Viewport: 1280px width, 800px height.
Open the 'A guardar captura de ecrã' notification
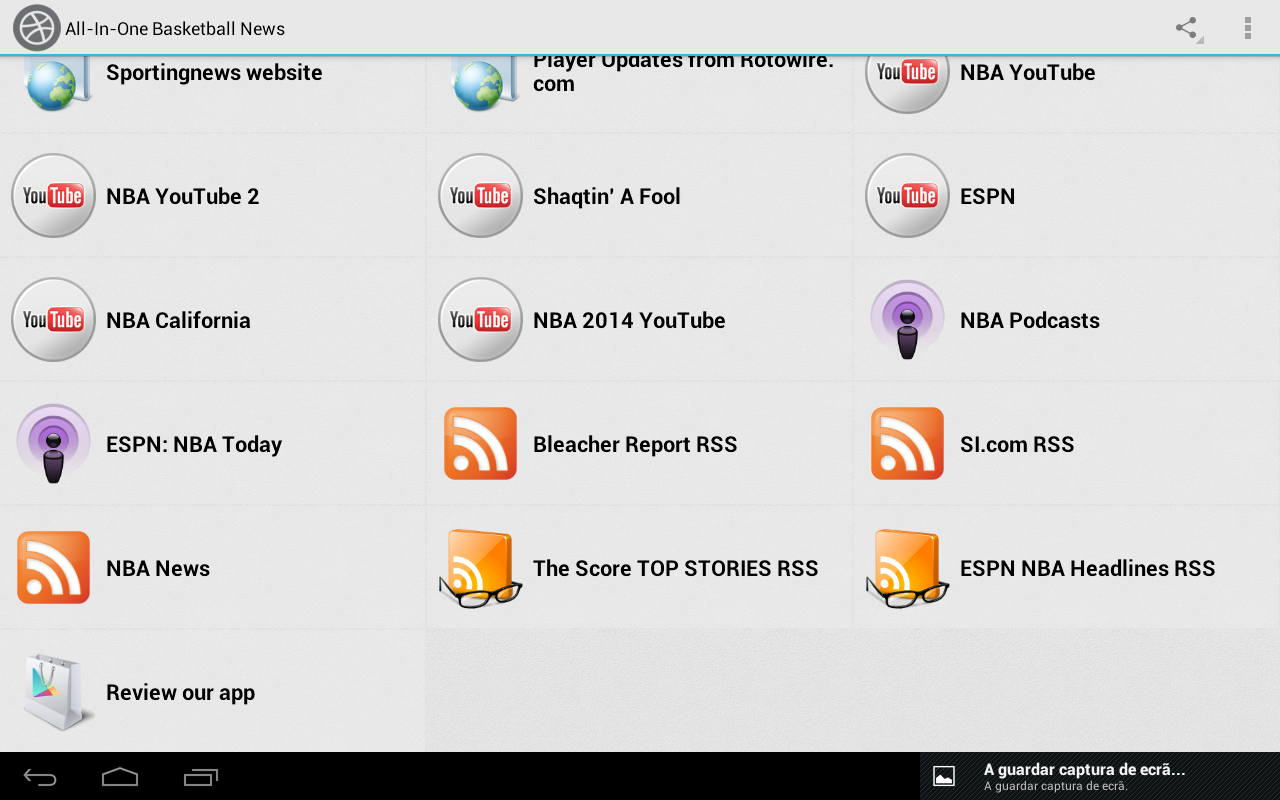pyautogui.click(x=1100, y=776)
